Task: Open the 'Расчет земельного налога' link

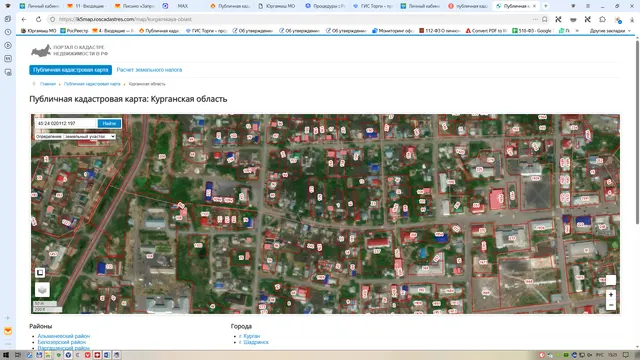Action: click(149, 70)
